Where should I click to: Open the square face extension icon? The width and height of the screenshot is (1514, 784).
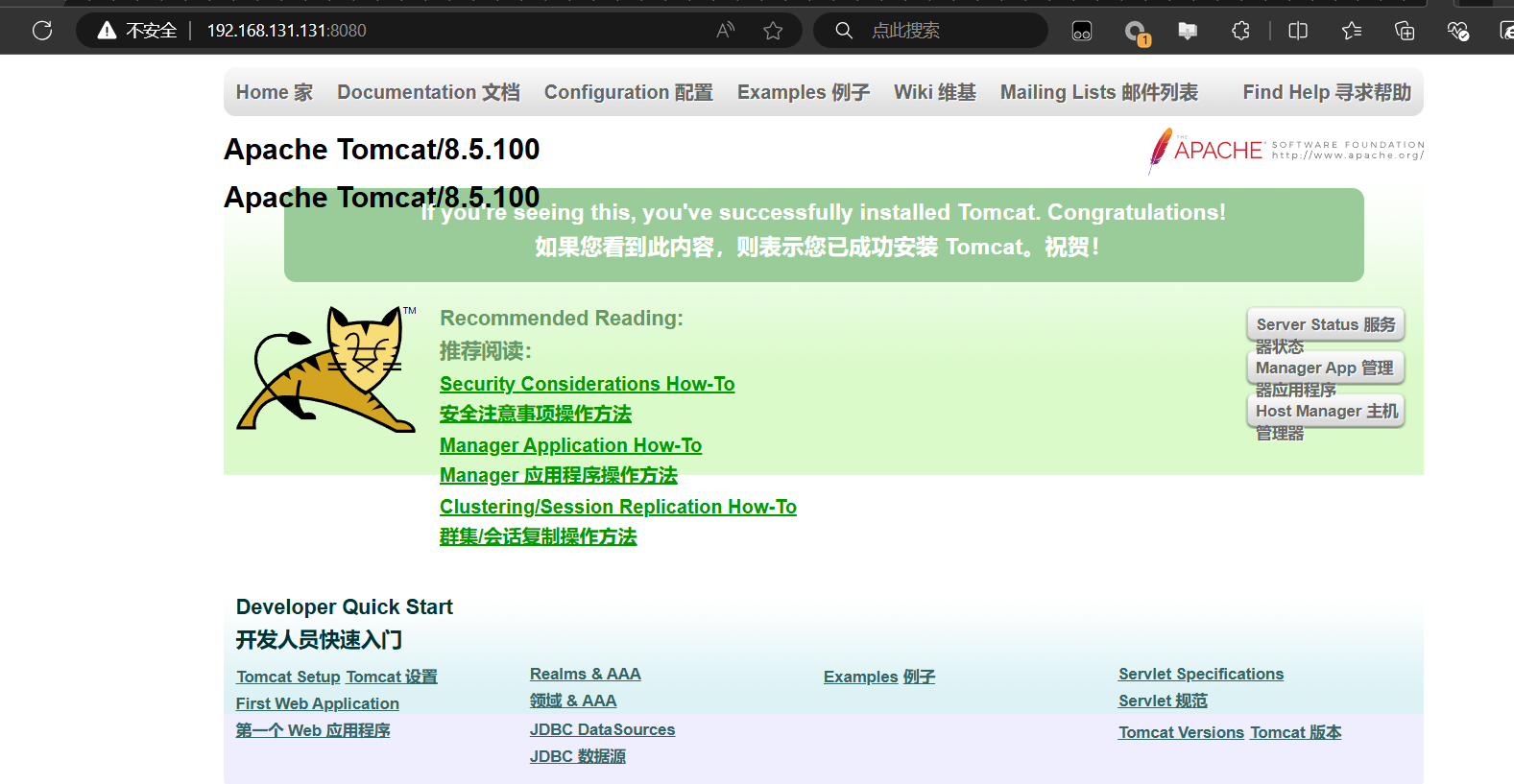point(1082,32)
